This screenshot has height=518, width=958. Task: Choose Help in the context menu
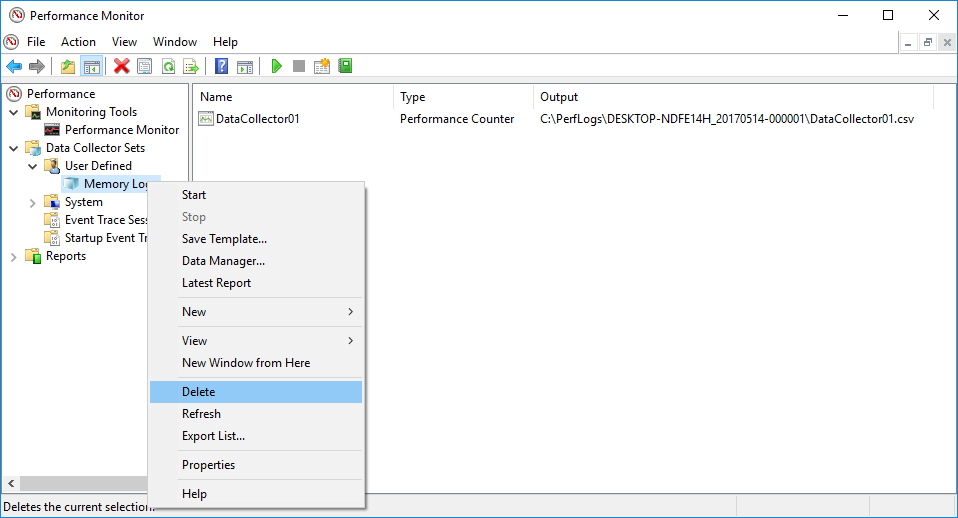(256, 494)
